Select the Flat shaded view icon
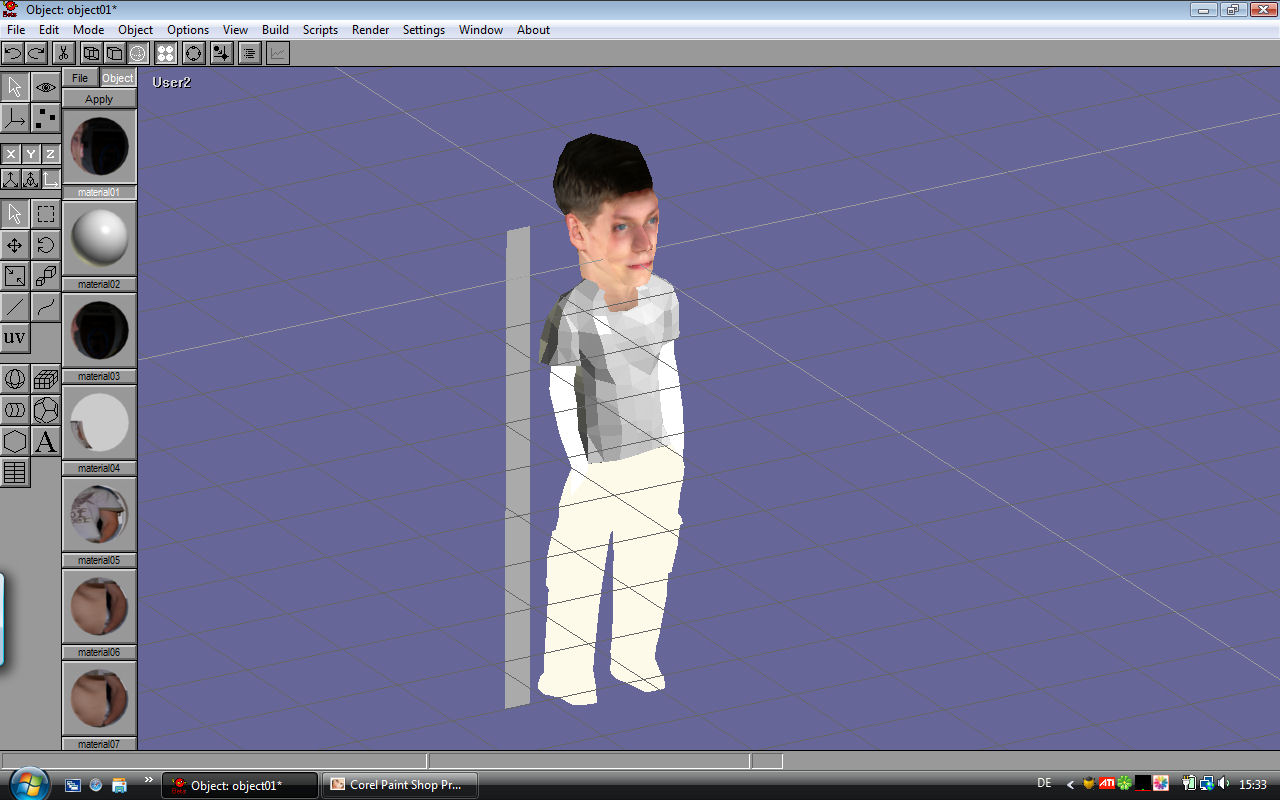Viewport: 1280px width, 800px height. pyautogui.click(x=114, y=53)
